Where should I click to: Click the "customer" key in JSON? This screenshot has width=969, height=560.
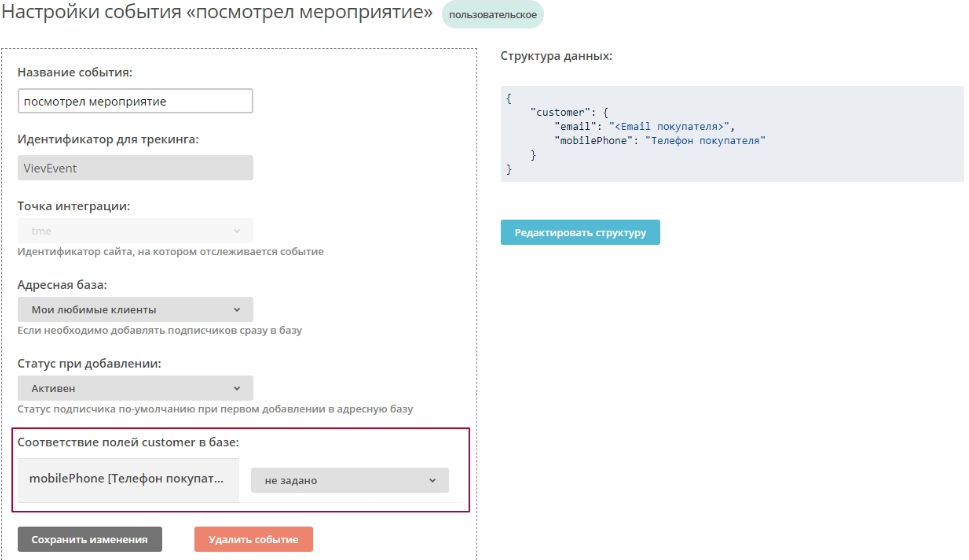pos(560,112)
